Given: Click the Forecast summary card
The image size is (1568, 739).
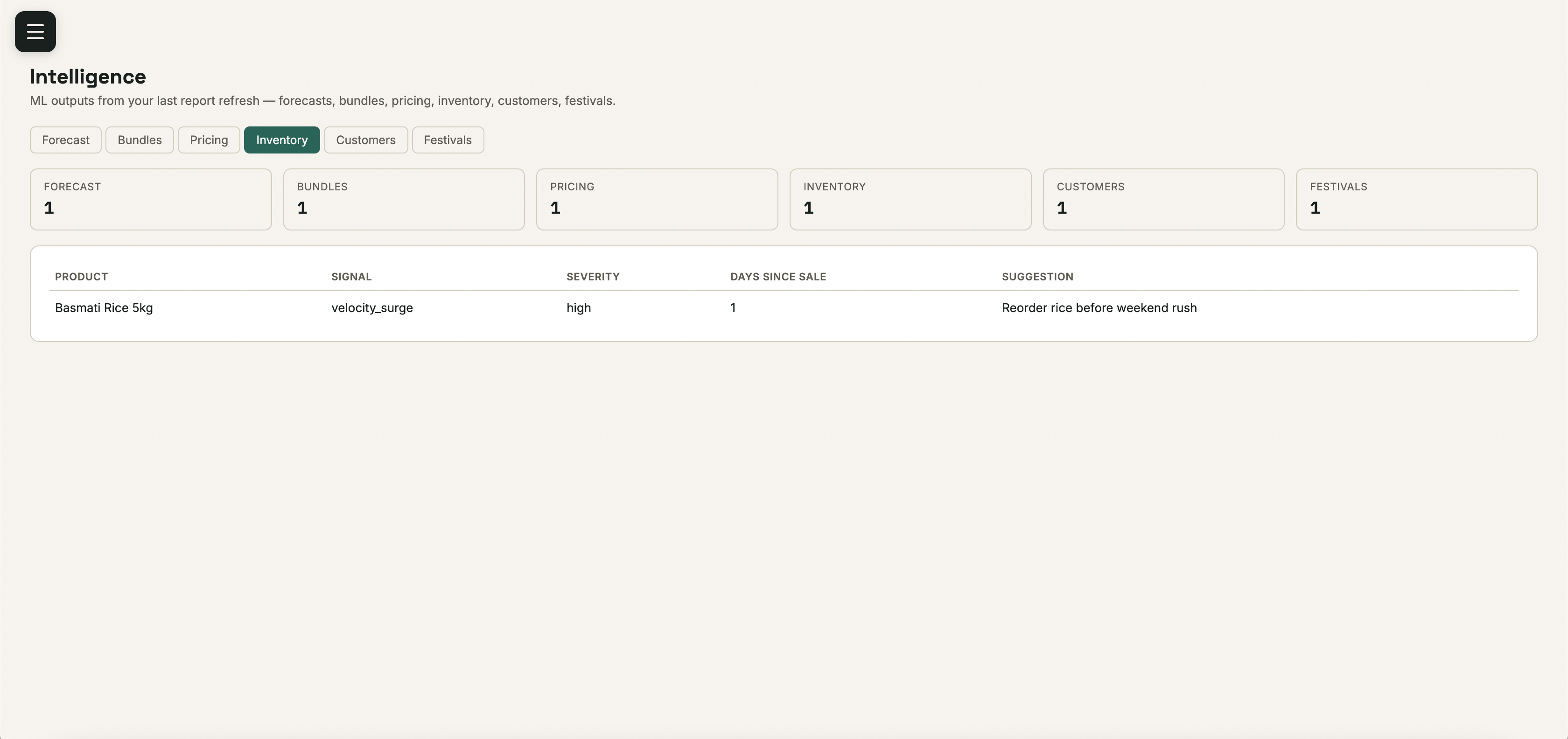Looking at the screenshot, I should tap(151, 200).
